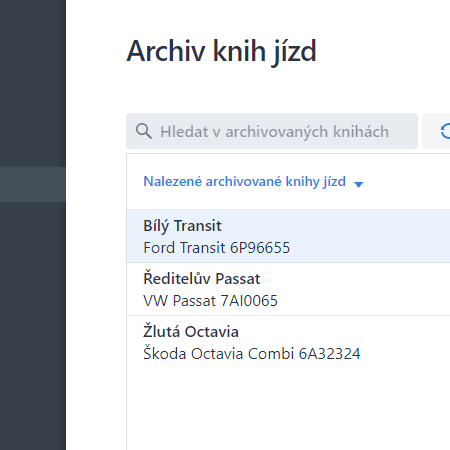The image size is (450, 450).
Task: Click the VW Passat 7AI0065 subtitle
Action: click(x=210, y=301)
